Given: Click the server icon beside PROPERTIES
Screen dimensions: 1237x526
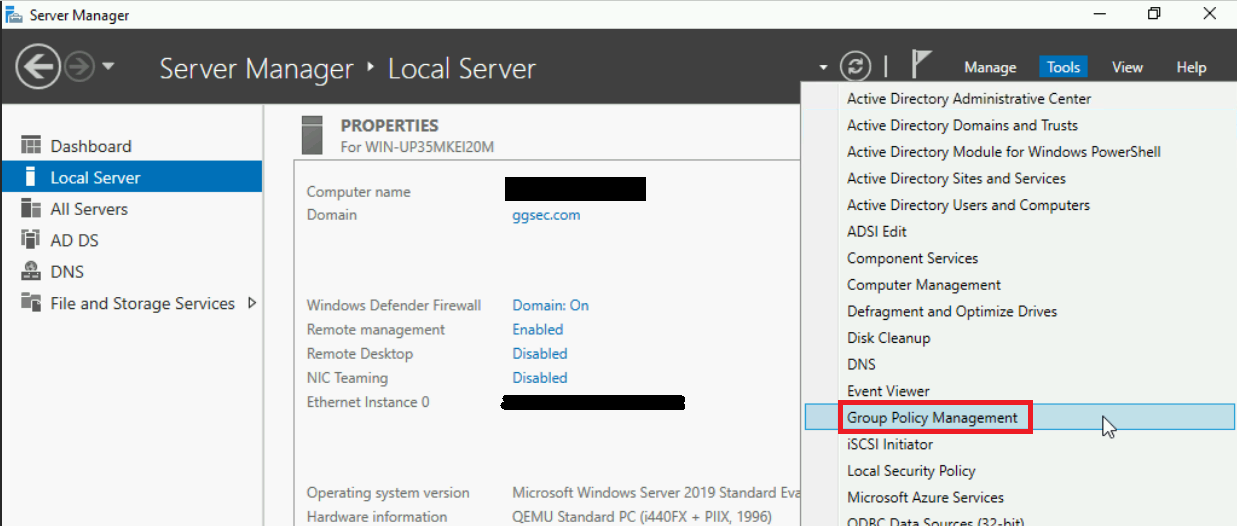Looking at the screenshot, I should coord(312,135).
